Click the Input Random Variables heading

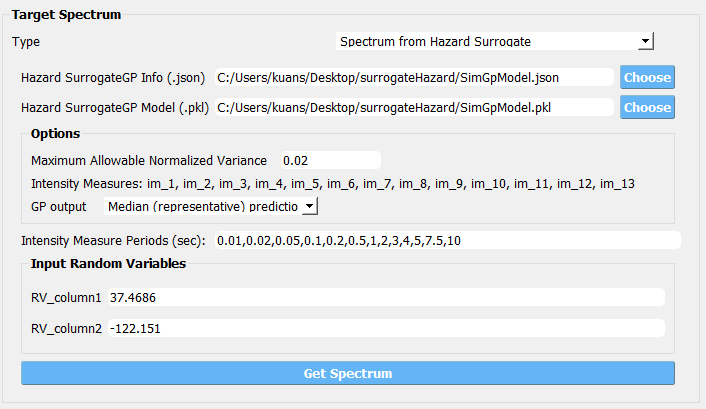coord(108,264)
